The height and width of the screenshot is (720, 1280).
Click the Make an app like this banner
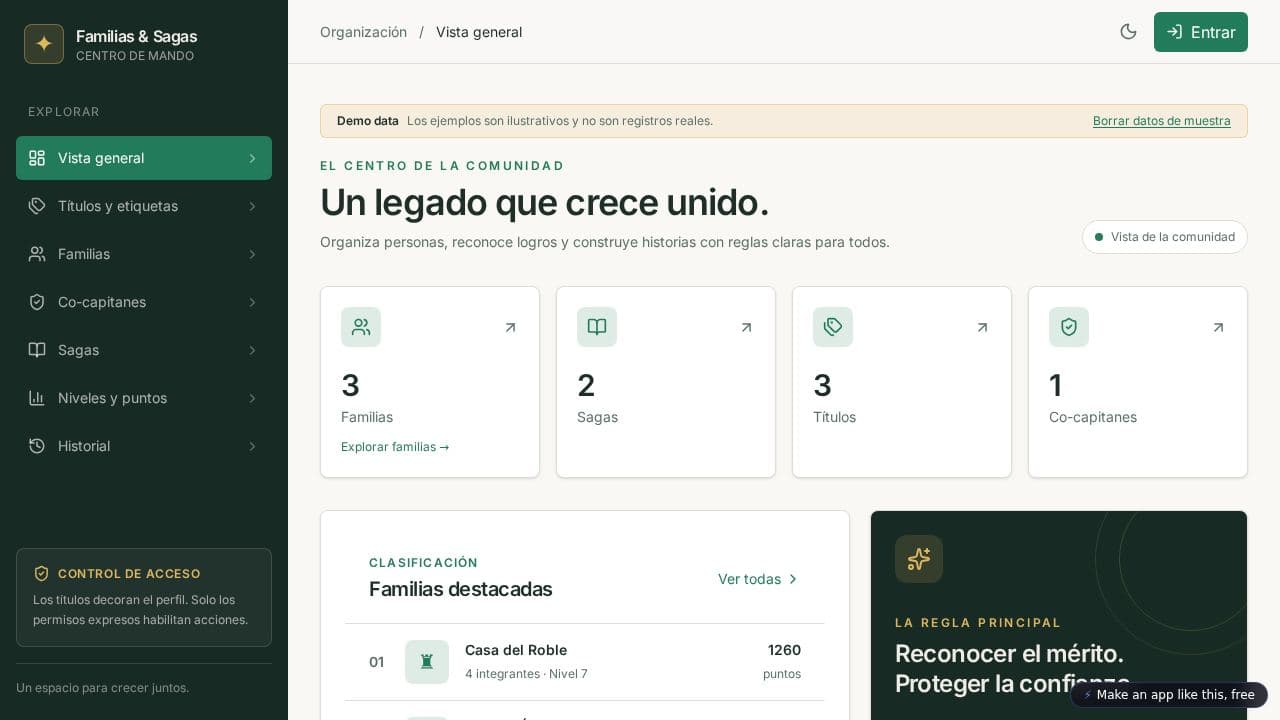tap(1169, 695)
